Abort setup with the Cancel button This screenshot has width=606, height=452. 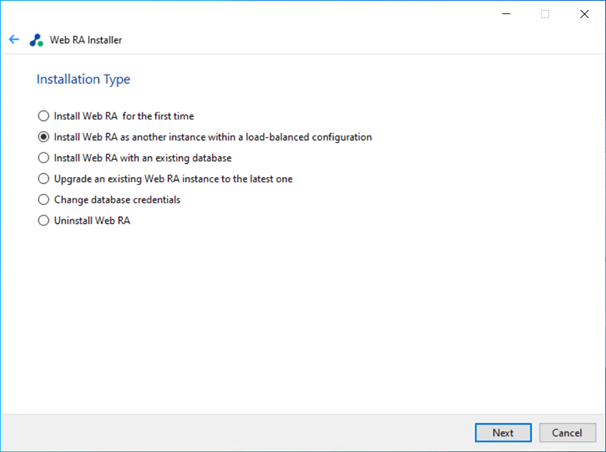pyautogui.click(x=567, y=433)
